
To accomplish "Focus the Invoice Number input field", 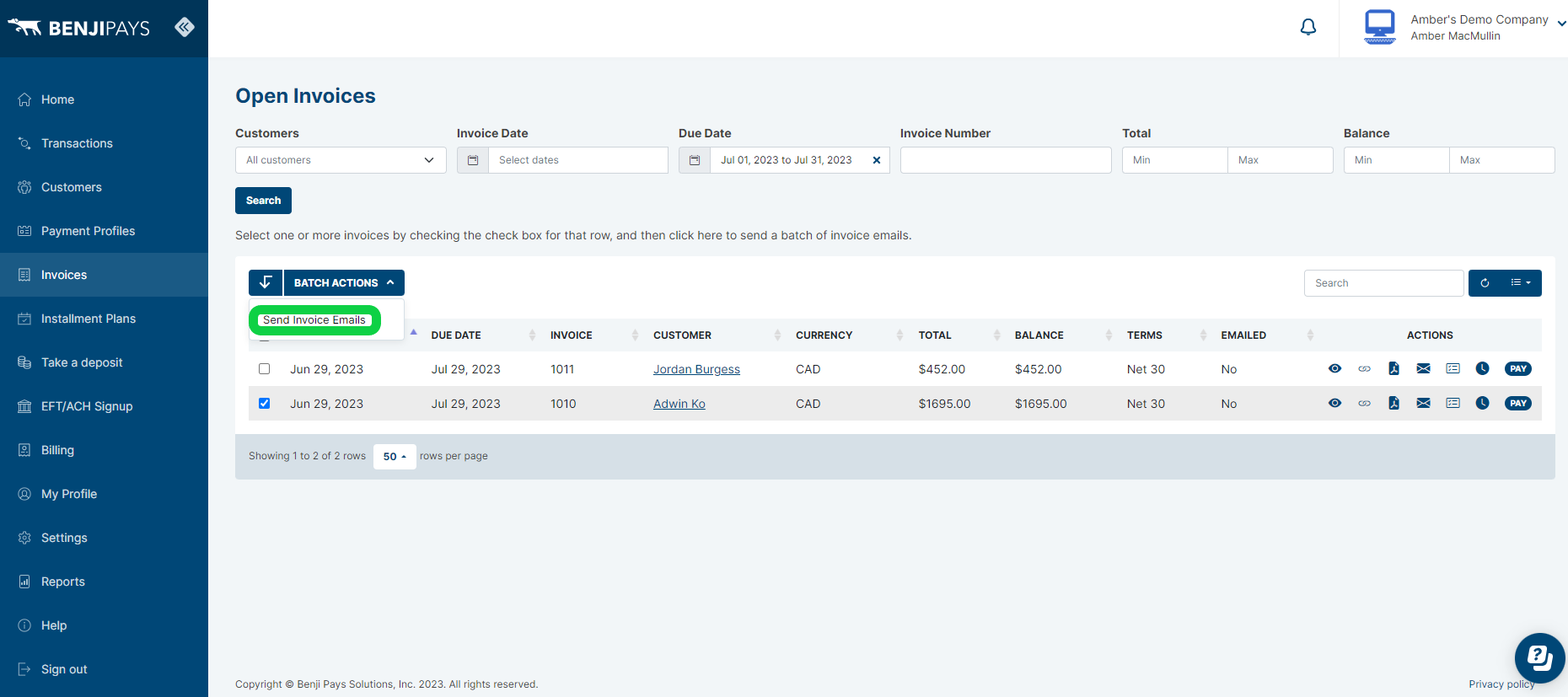I will [1006, 160].
